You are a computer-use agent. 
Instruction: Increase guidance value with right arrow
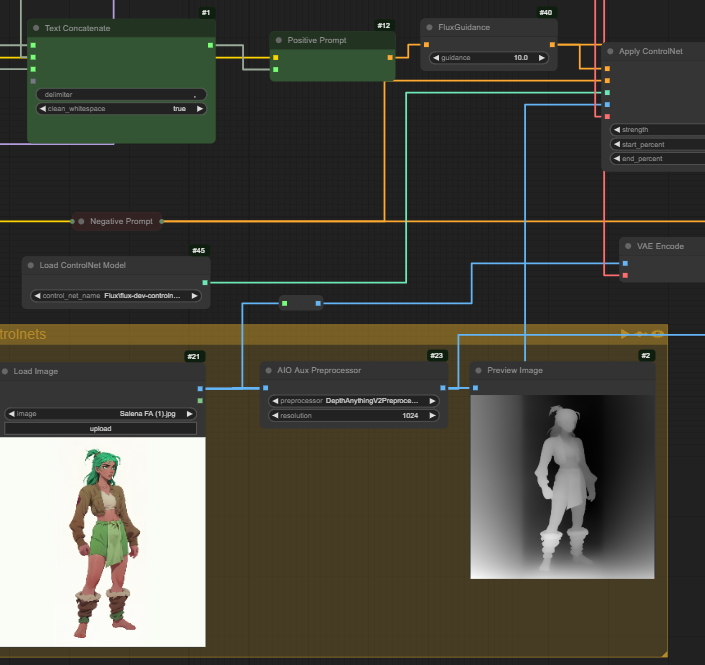tap(542, 58)
